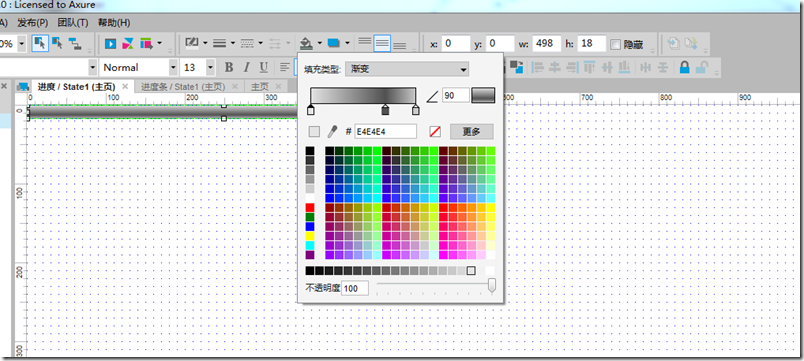Click the no-fill red slash icon

[x=435, y=132]
